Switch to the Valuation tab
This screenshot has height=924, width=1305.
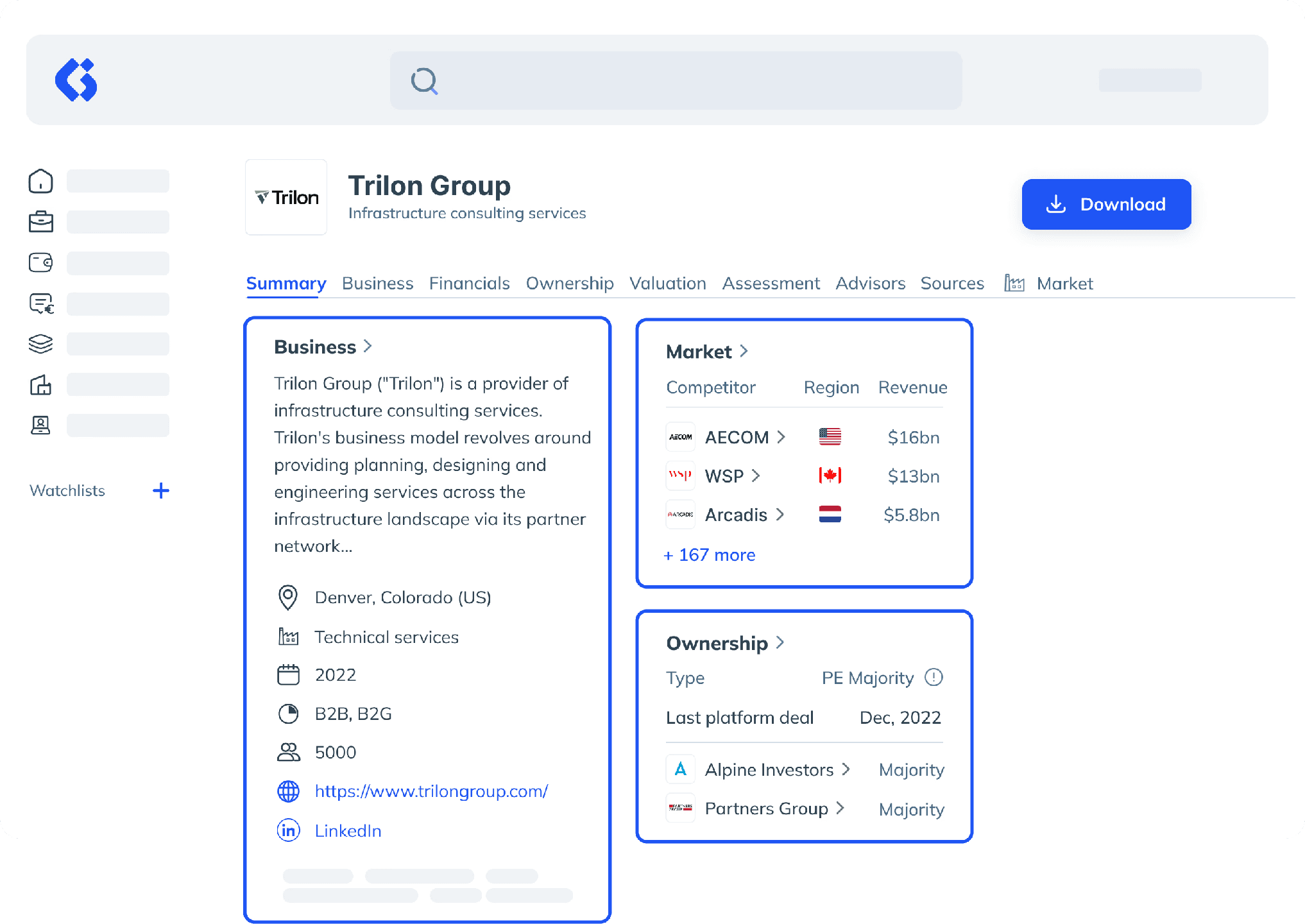click(x=667, y=284)
